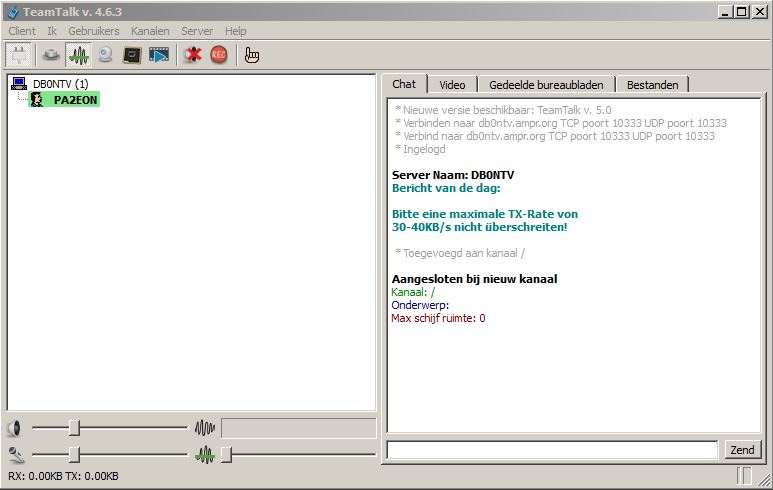The height and width of the screenshot is (490, 773).
Task: Open the Client menu
Action: click(22, 31)
